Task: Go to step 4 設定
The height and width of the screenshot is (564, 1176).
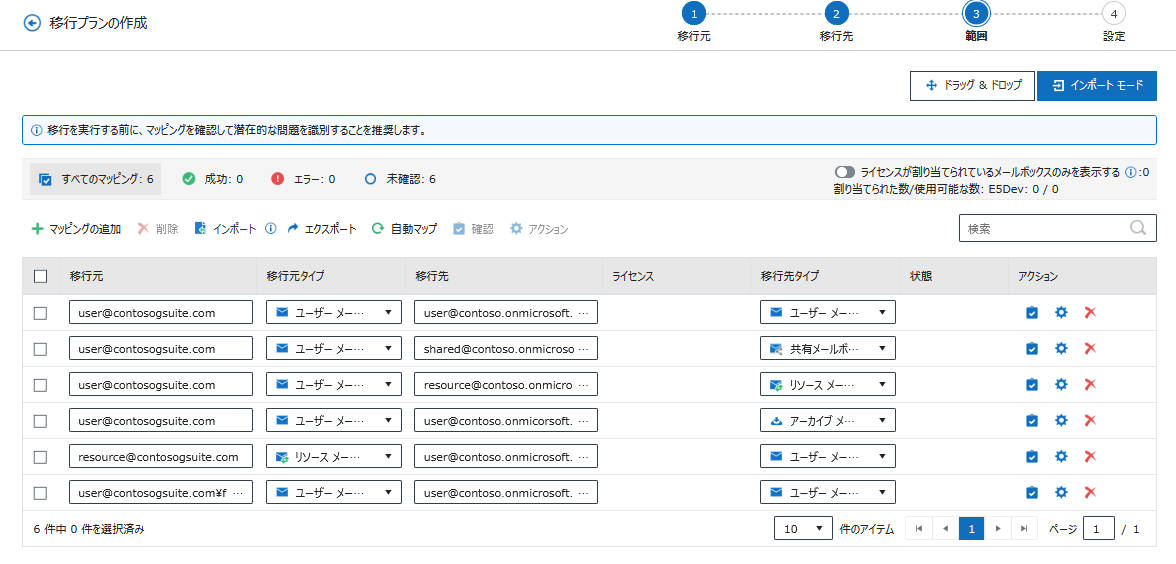Action: pyautogui.click(x=1114, y=14)
